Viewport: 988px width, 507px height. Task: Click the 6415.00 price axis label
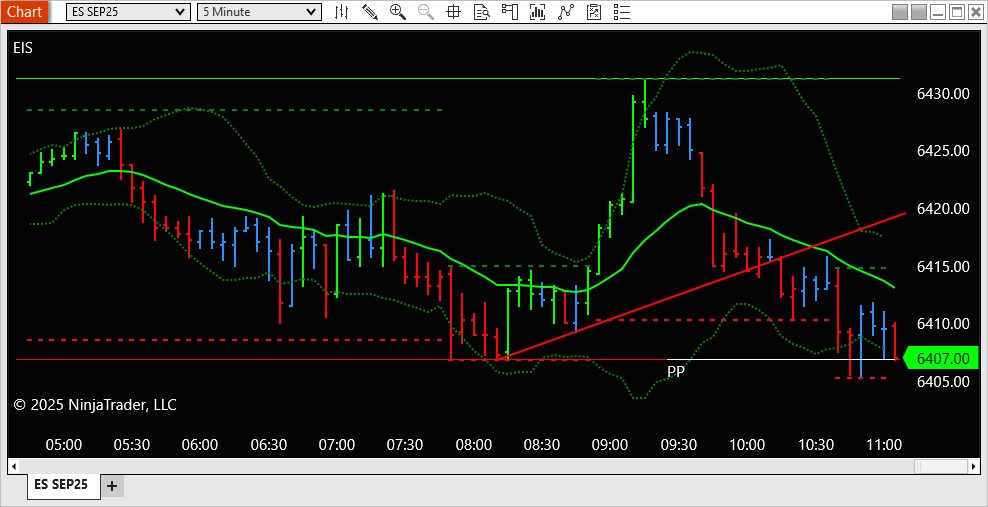[942, 266]
